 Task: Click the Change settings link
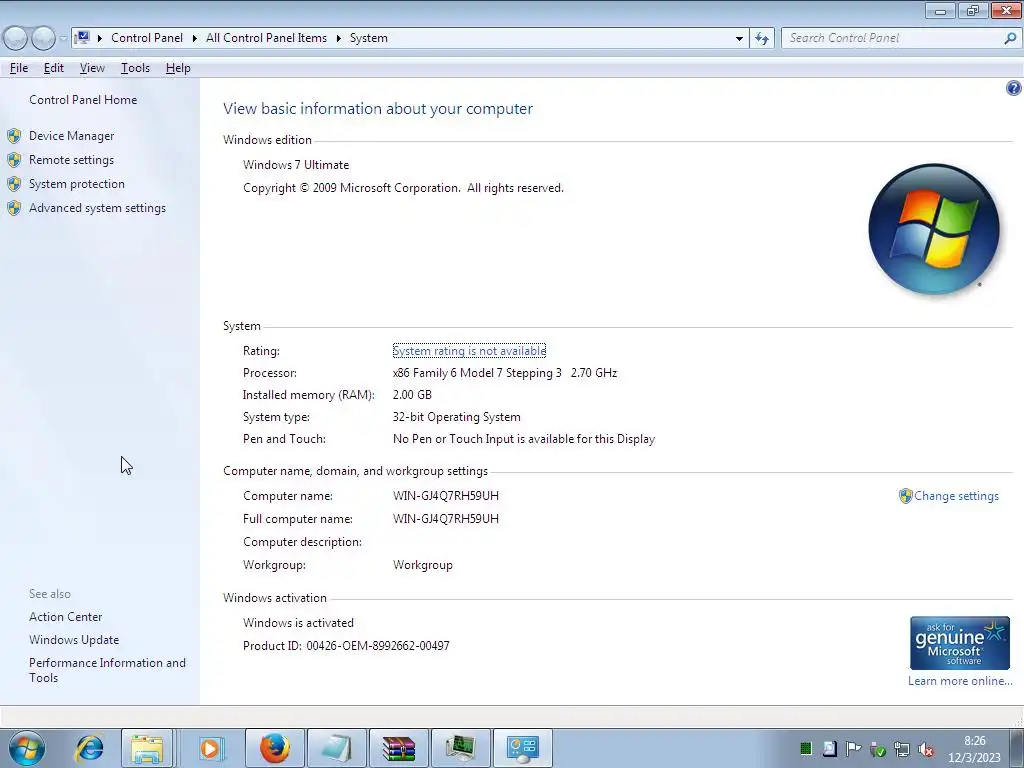[956, 496]
